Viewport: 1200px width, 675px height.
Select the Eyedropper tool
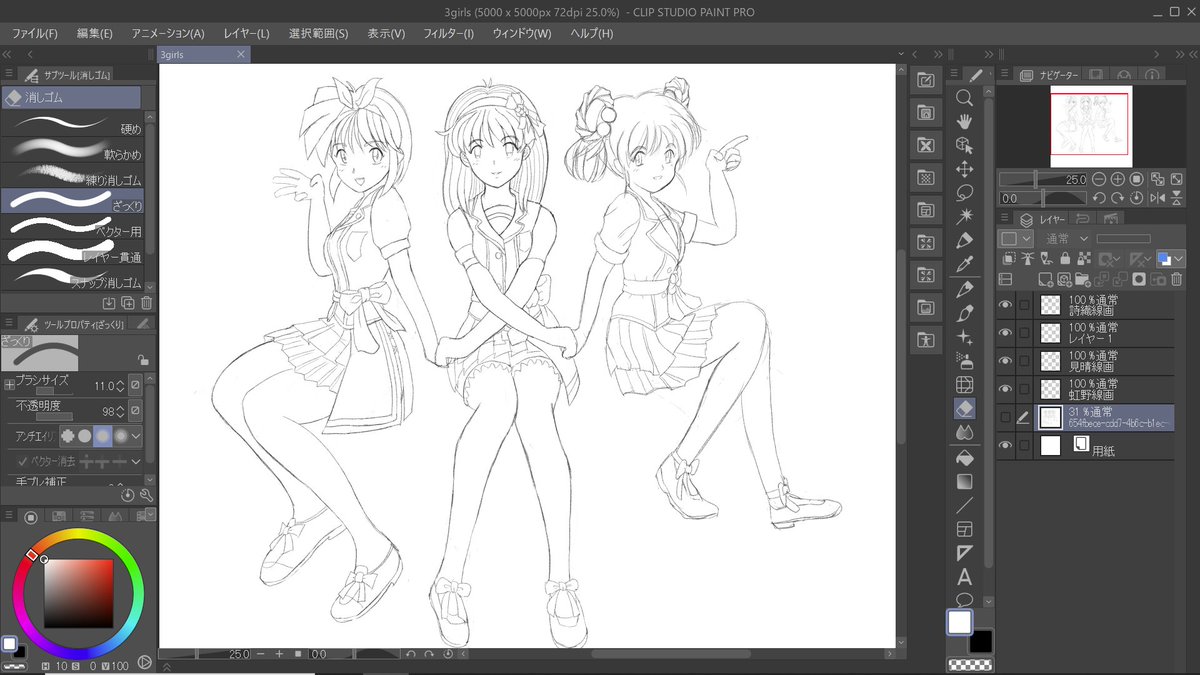(x=965, y=265)
